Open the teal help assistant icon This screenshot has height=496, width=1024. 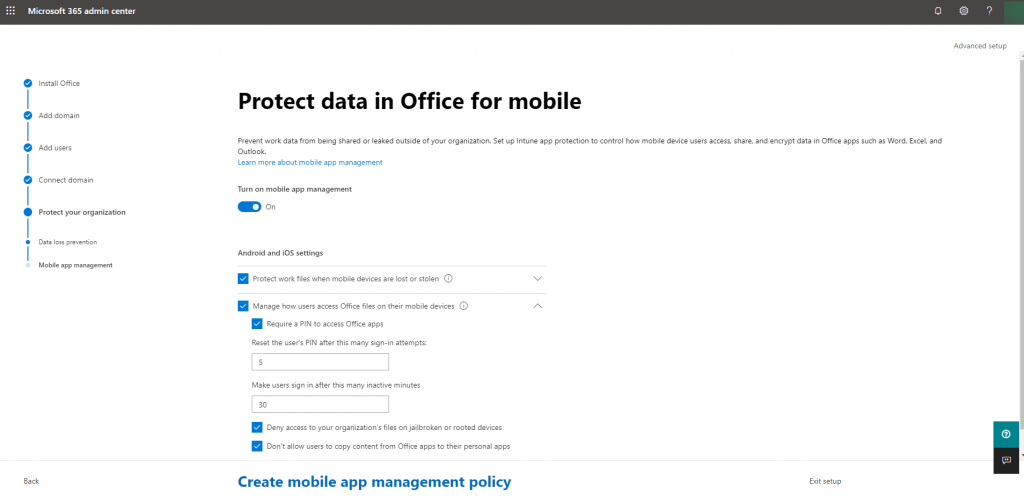coord(1006,435)
